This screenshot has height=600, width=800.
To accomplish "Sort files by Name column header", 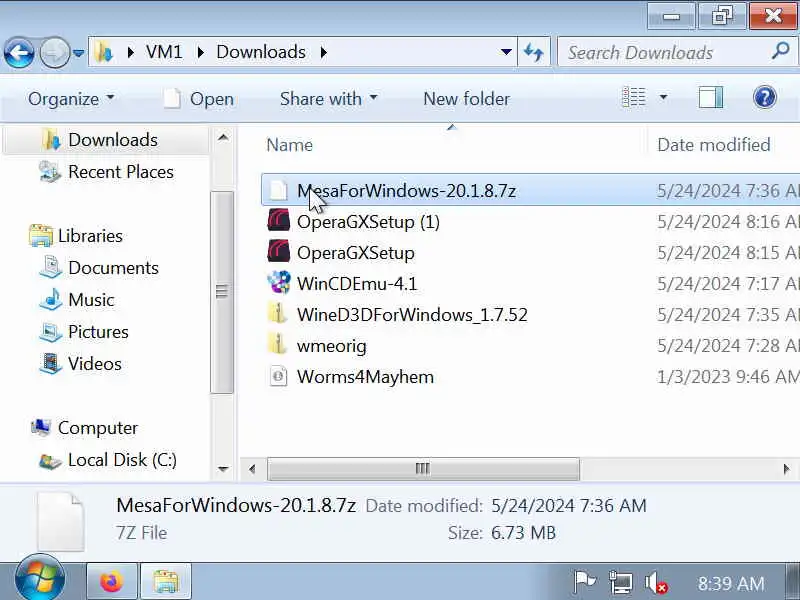I will tap(289, 145).
